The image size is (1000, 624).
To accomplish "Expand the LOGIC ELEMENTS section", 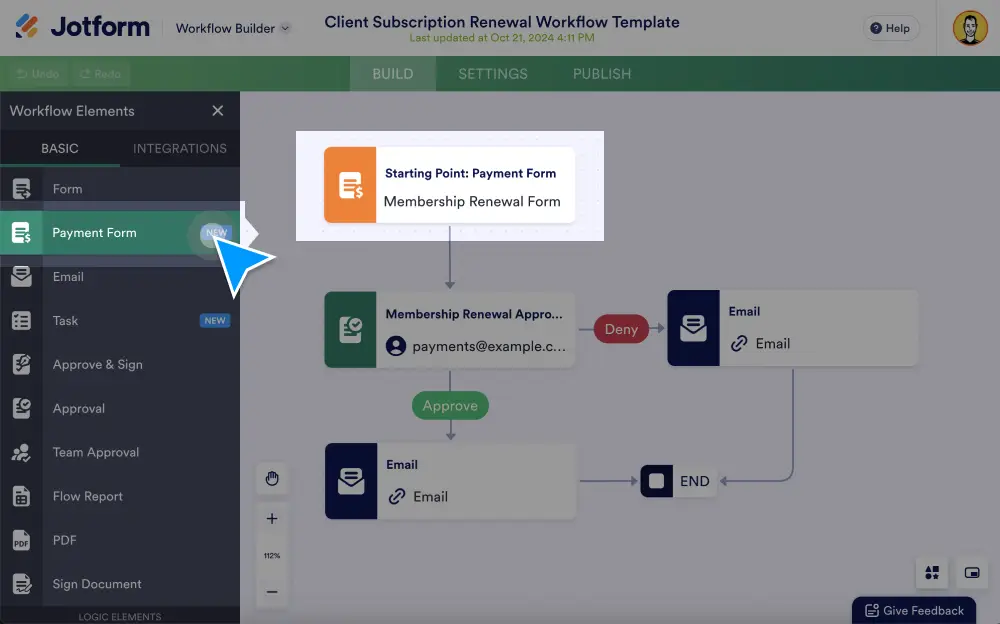I will point(120,616).
